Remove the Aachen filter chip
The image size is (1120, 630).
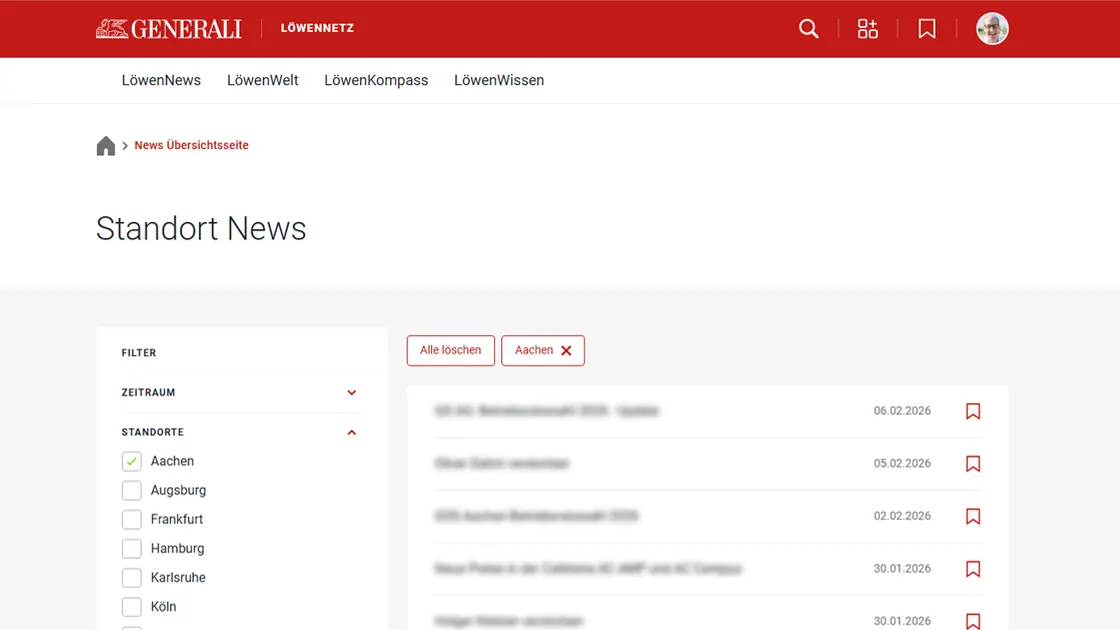pyautogui.click(x=567, y=350)
